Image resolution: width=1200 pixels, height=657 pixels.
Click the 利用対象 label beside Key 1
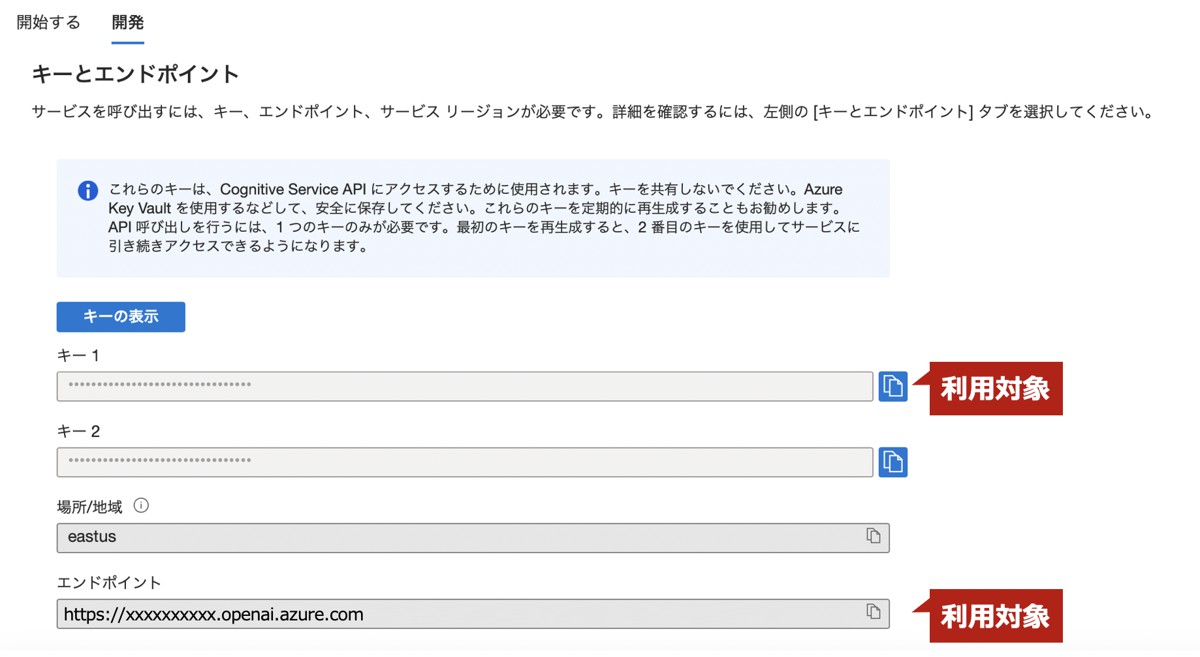[995, 388]
